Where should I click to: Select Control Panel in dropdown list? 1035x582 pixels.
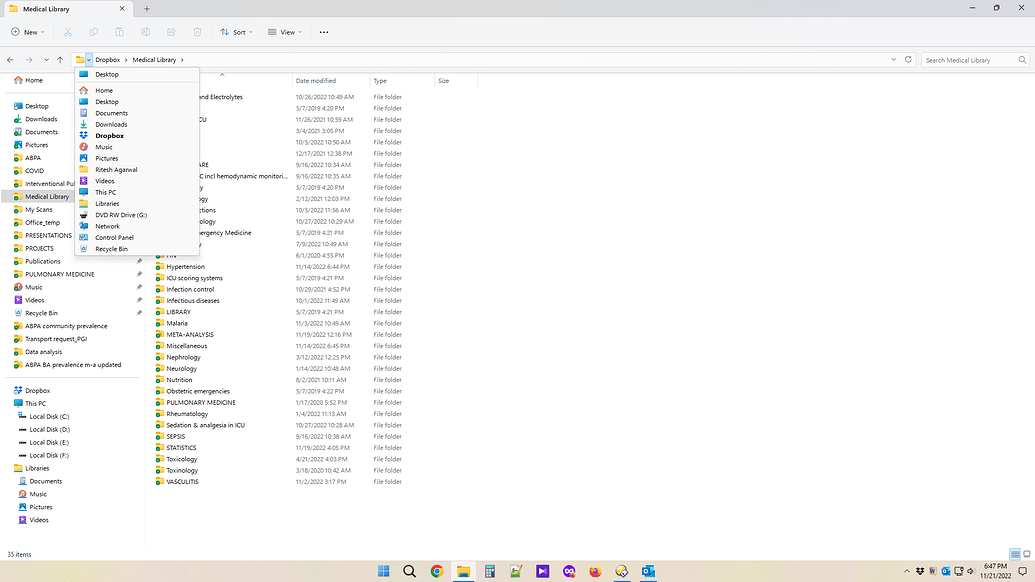137,238
